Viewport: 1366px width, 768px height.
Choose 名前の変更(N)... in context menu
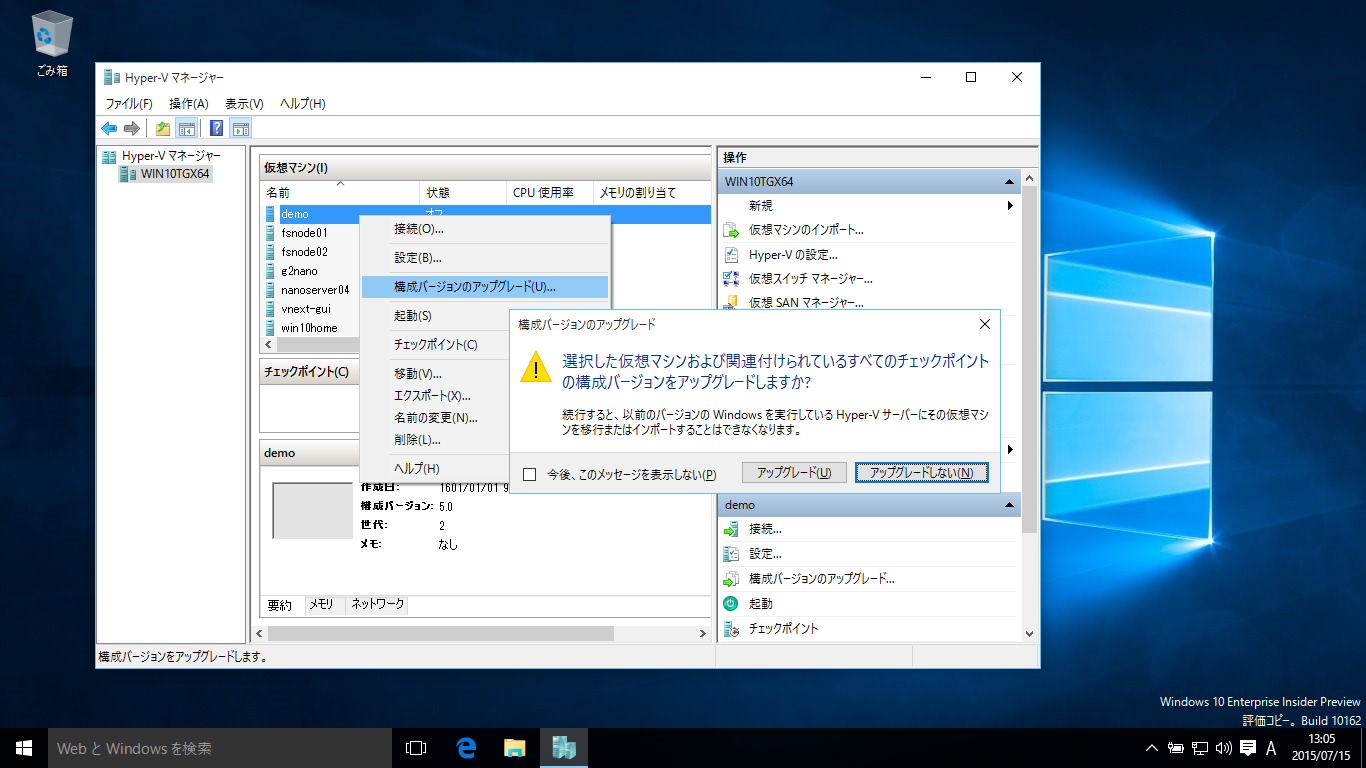coord(436,418)
